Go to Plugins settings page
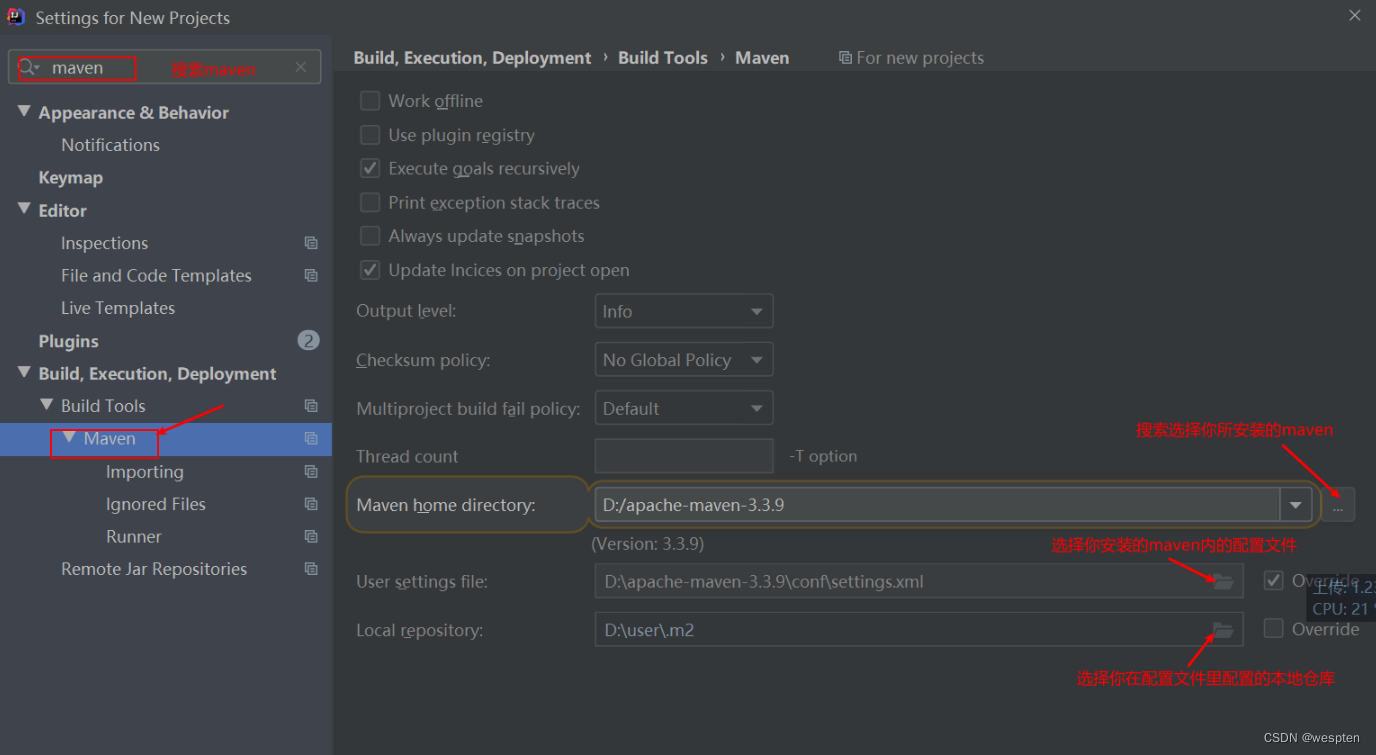Image resolution: width=1376 pixels, height=755 pixels. point(68,341)
